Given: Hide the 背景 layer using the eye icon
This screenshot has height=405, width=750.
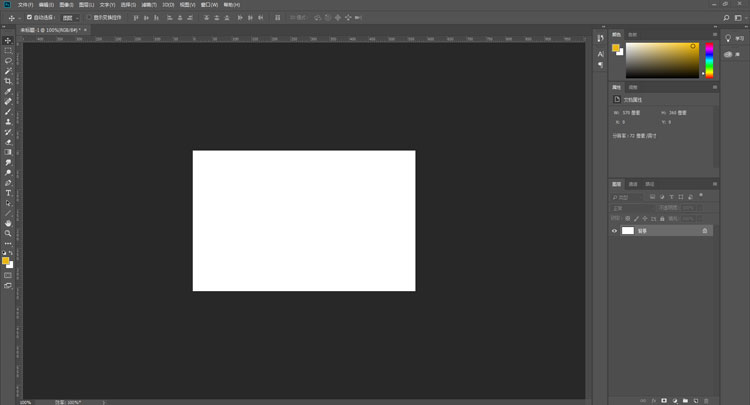Looking at the screenshot, I should click(x=615, y=230).
